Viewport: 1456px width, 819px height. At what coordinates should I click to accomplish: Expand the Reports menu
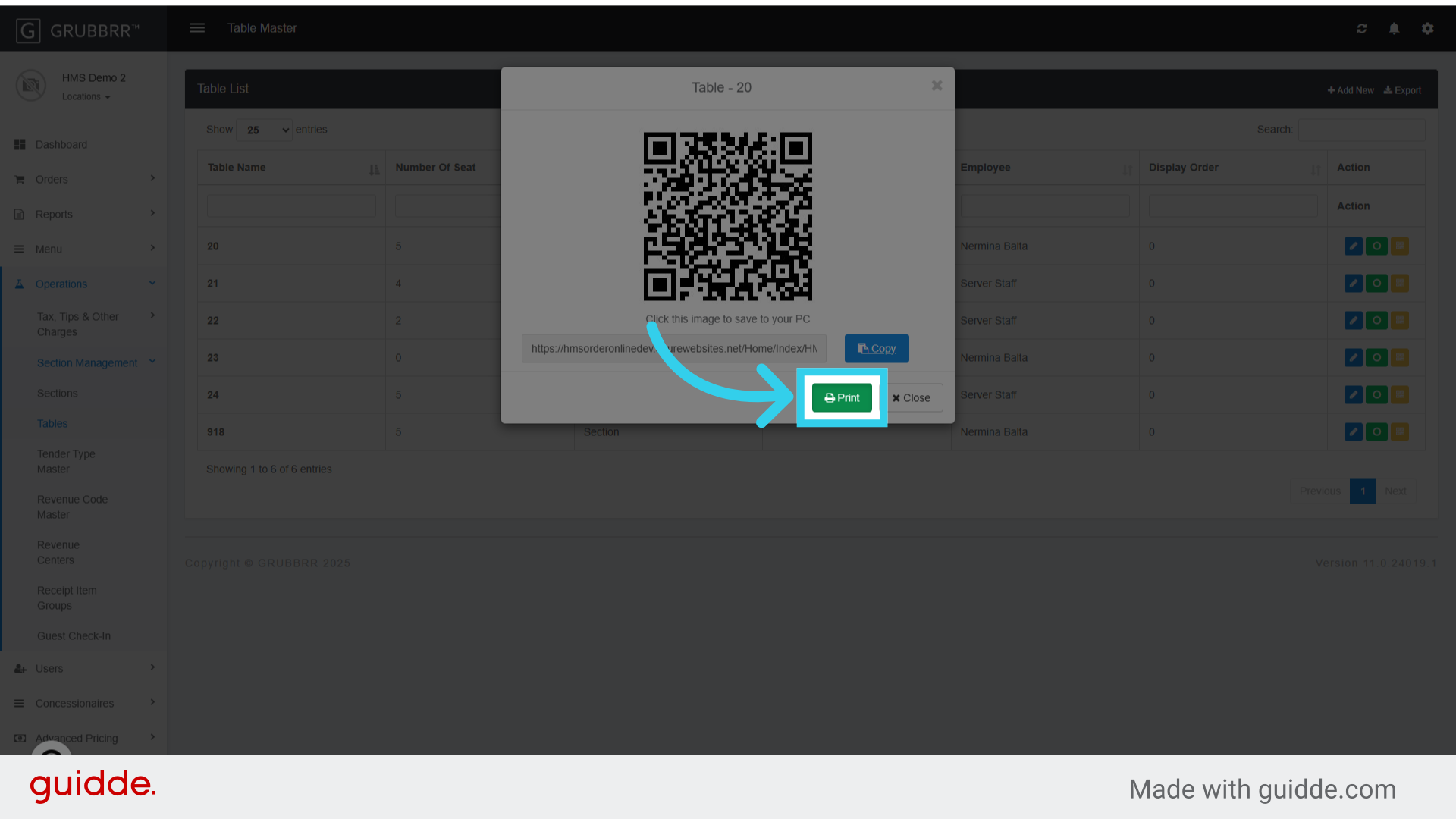coord(83,215)
